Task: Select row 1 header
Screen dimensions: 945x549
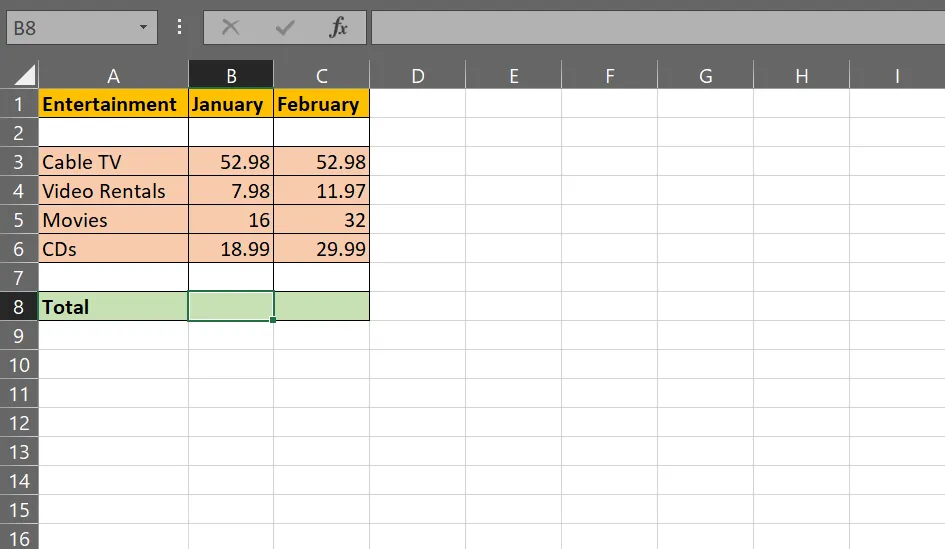Action: click(19, 104)
